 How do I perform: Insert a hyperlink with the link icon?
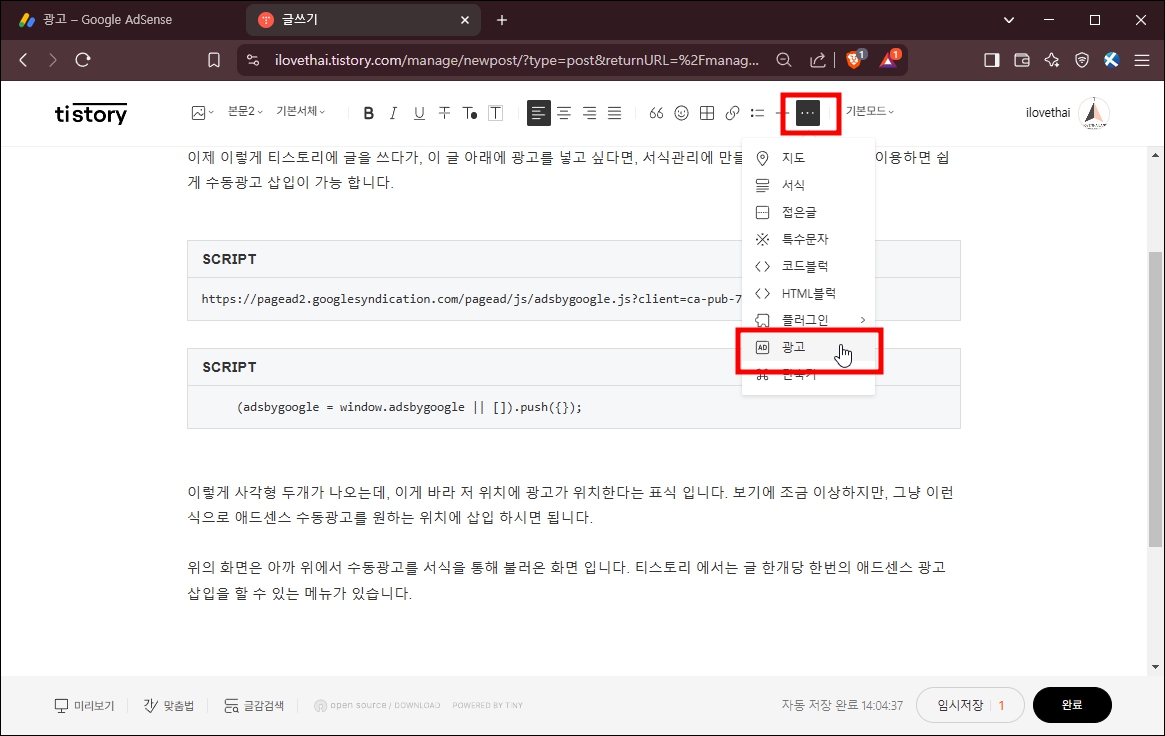pyautogui.click(x=730, y=112)
